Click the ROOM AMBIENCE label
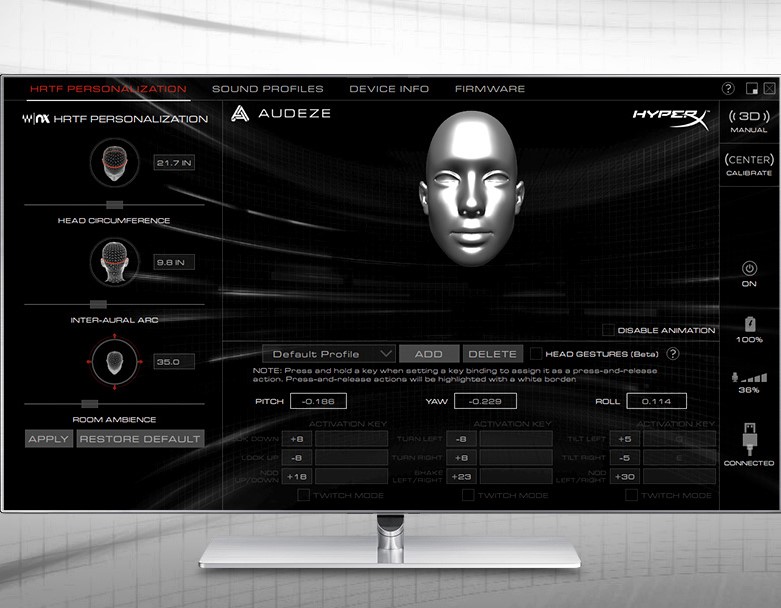 click(x=114, y=420)
